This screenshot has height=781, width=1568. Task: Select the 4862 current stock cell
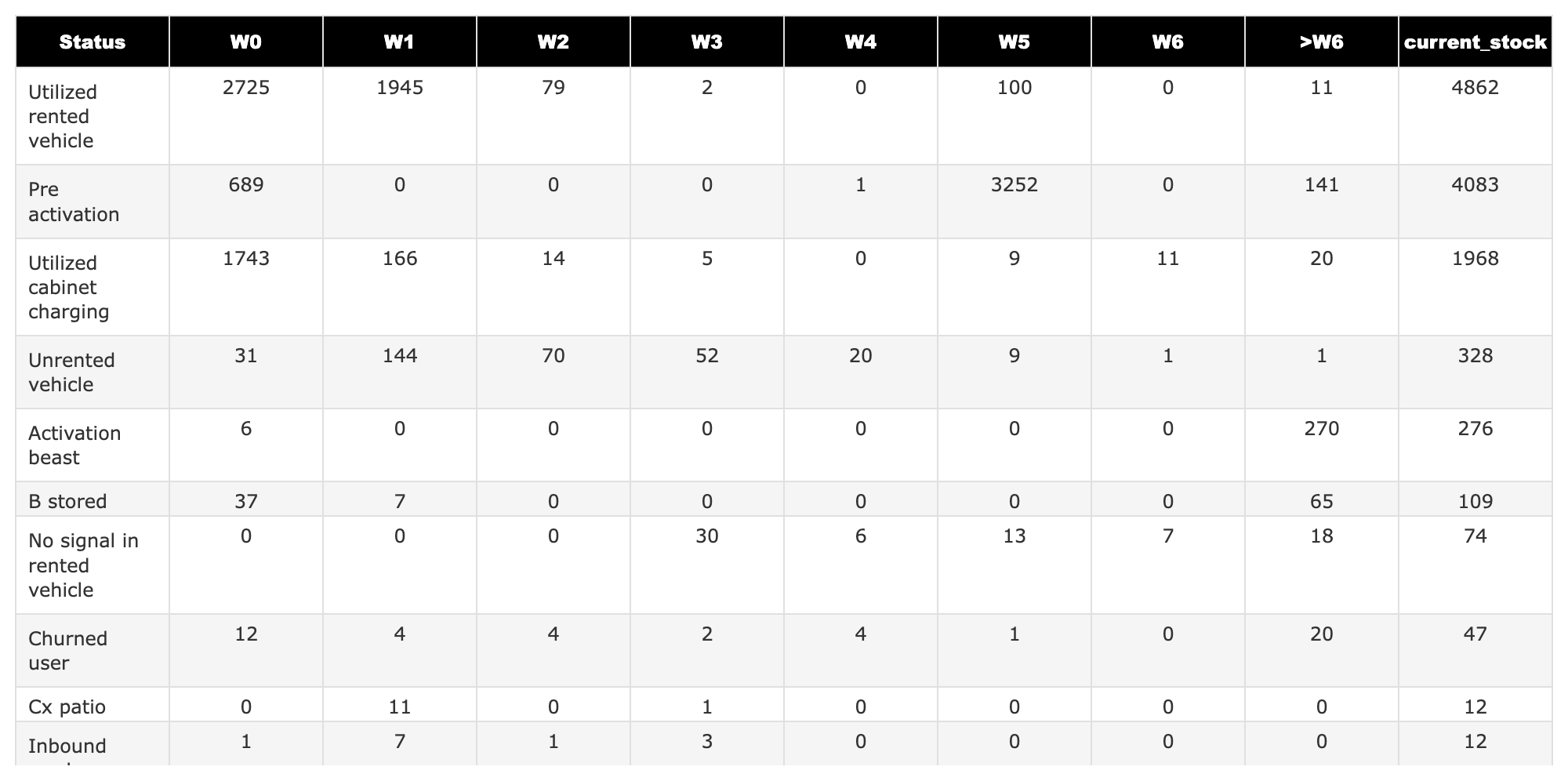point(1475,88)
